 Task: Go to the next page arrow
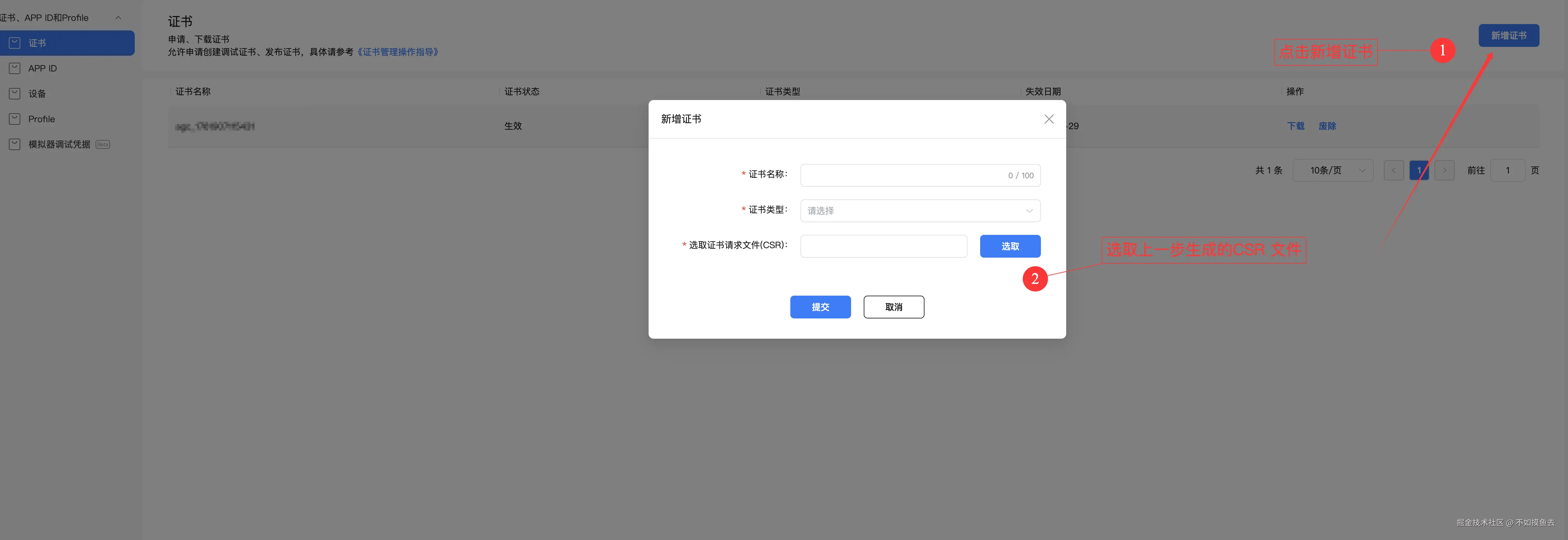(x=1444, y=171)
